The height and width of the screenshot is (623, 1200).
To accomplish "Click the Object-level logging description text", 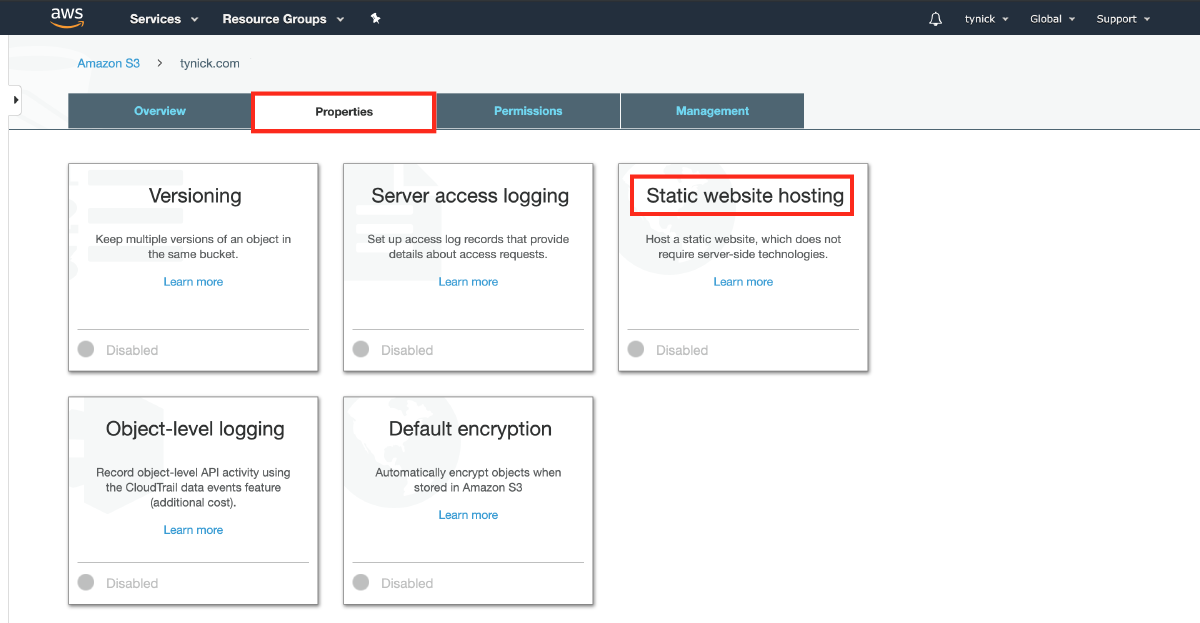I will pos(193,487).
